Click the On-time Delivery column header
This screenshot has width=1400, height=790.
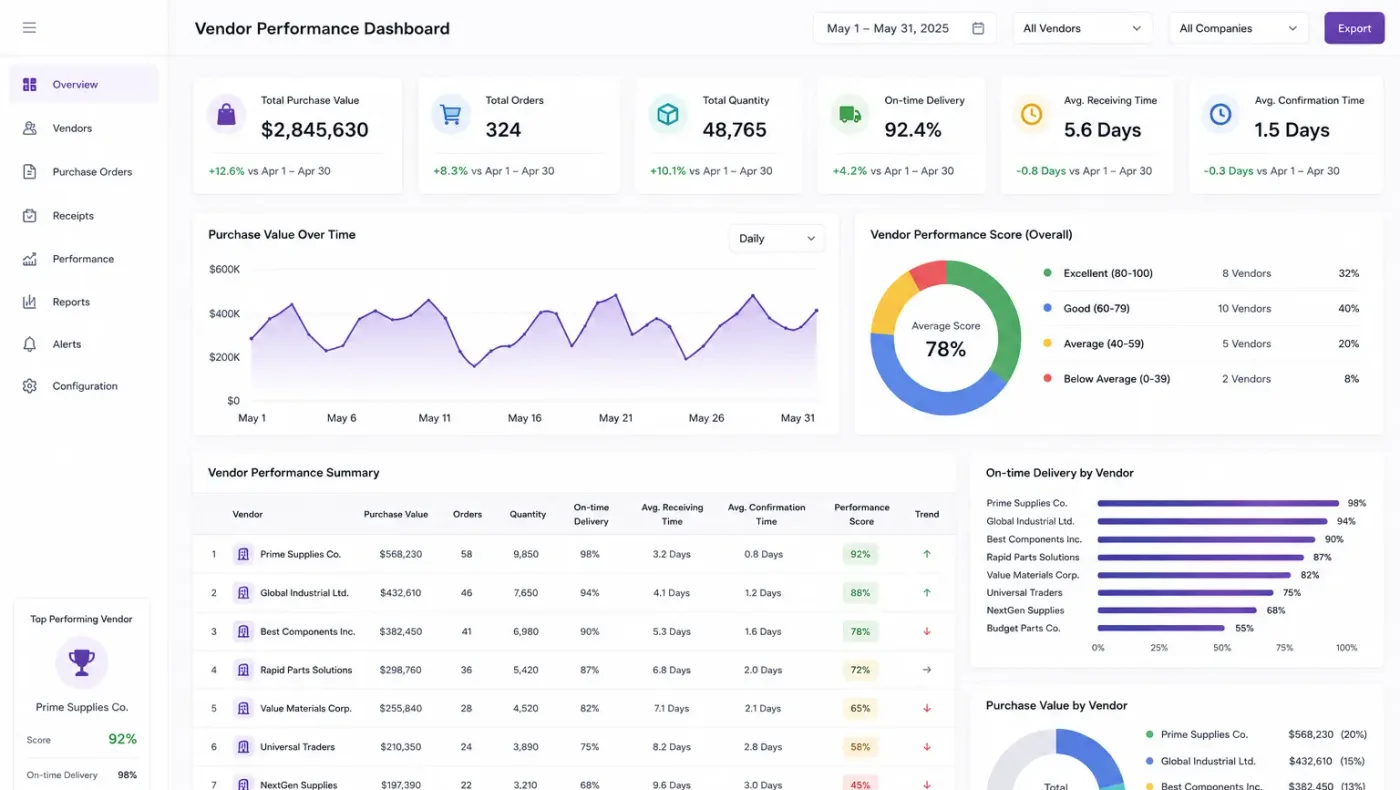click(591, 514)
